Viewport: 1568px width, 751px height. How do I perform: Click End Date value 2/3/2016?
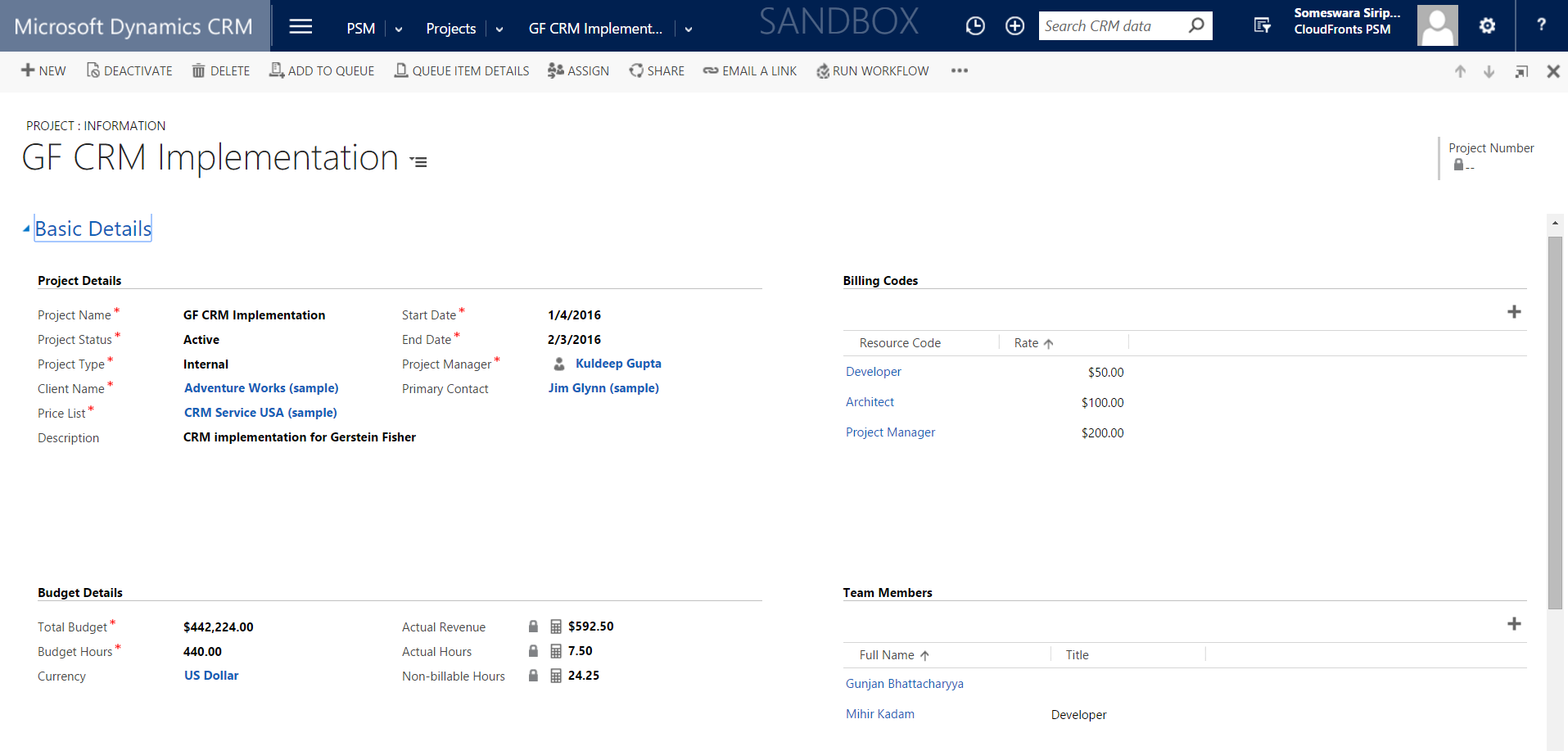tap(574, 340)
